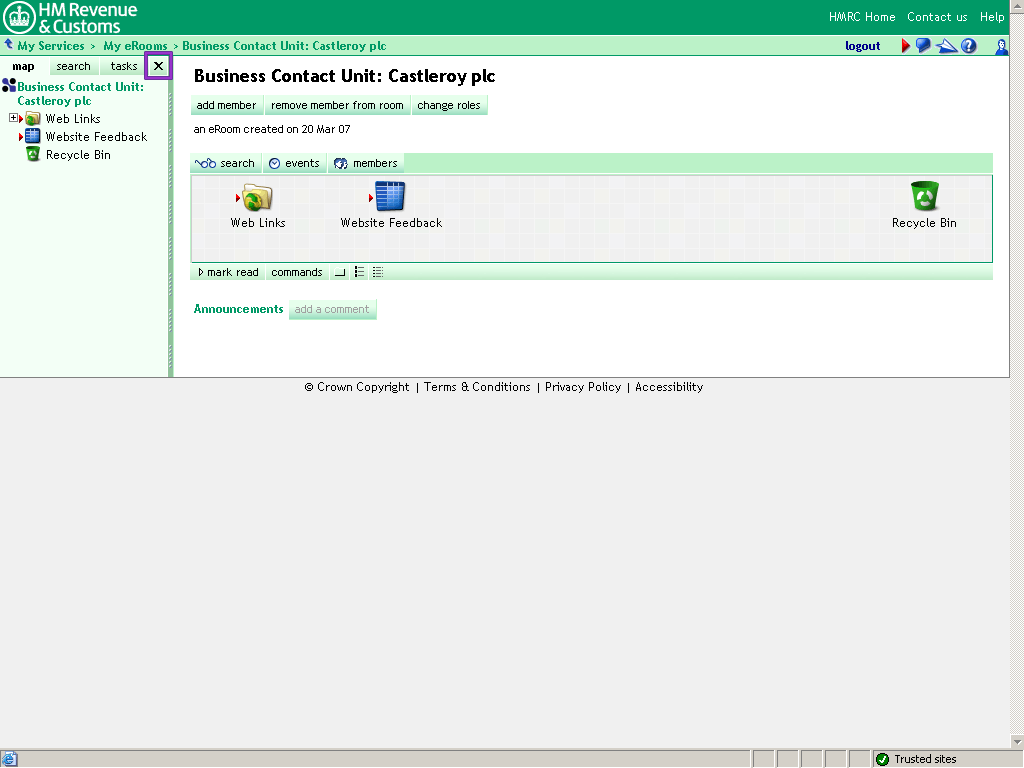Click the person silhouette icon at top right

[1001, 46]
